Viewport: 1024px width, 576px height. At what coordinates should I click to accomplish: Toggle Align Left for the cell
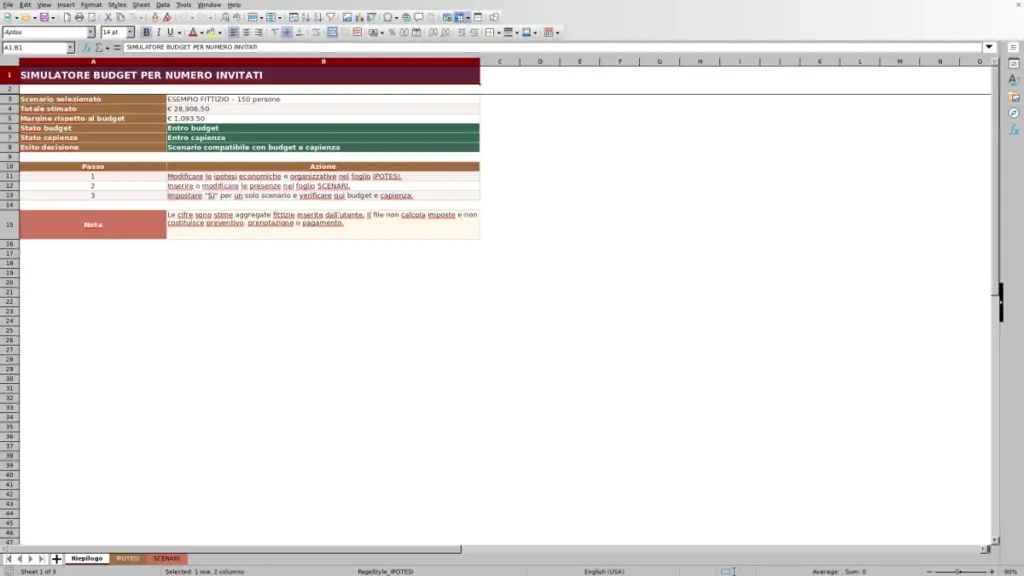tap(234, 33)
